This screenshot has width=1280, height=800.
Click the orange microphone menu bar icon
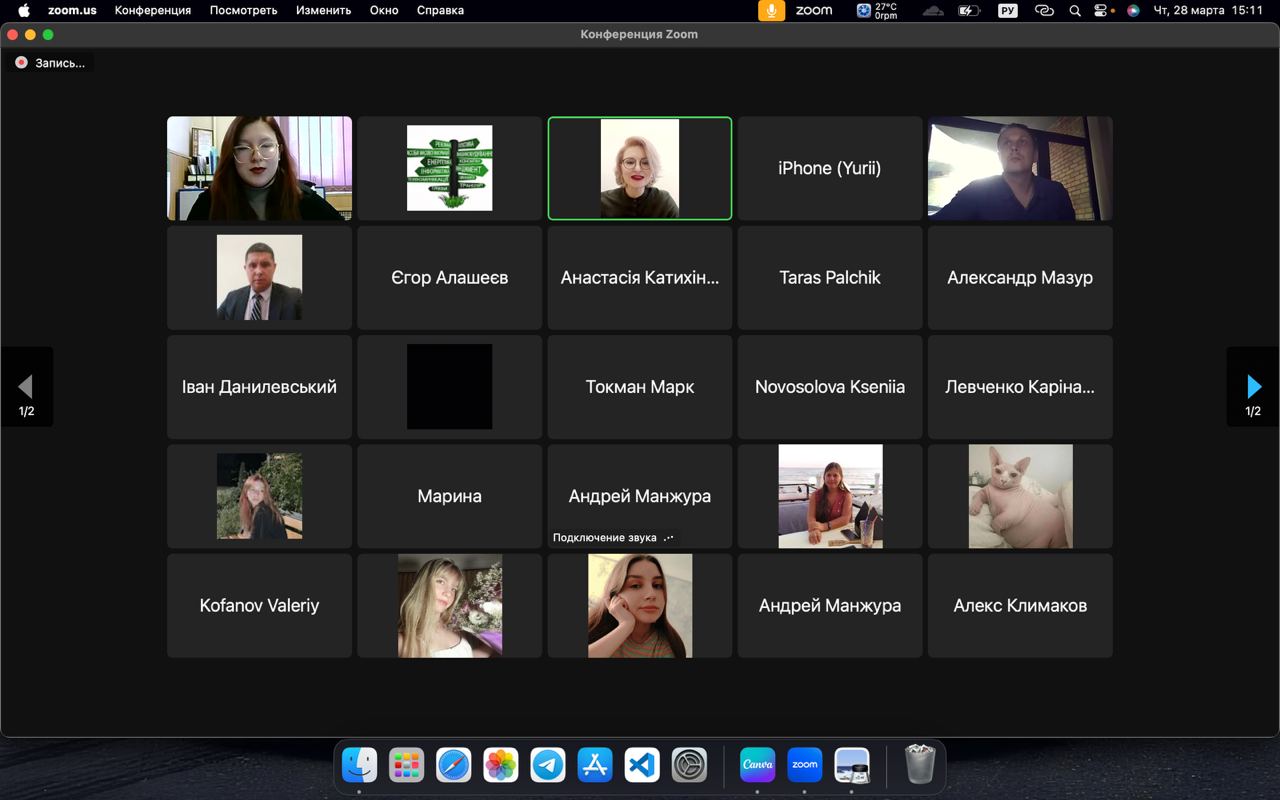coord(771,11)
